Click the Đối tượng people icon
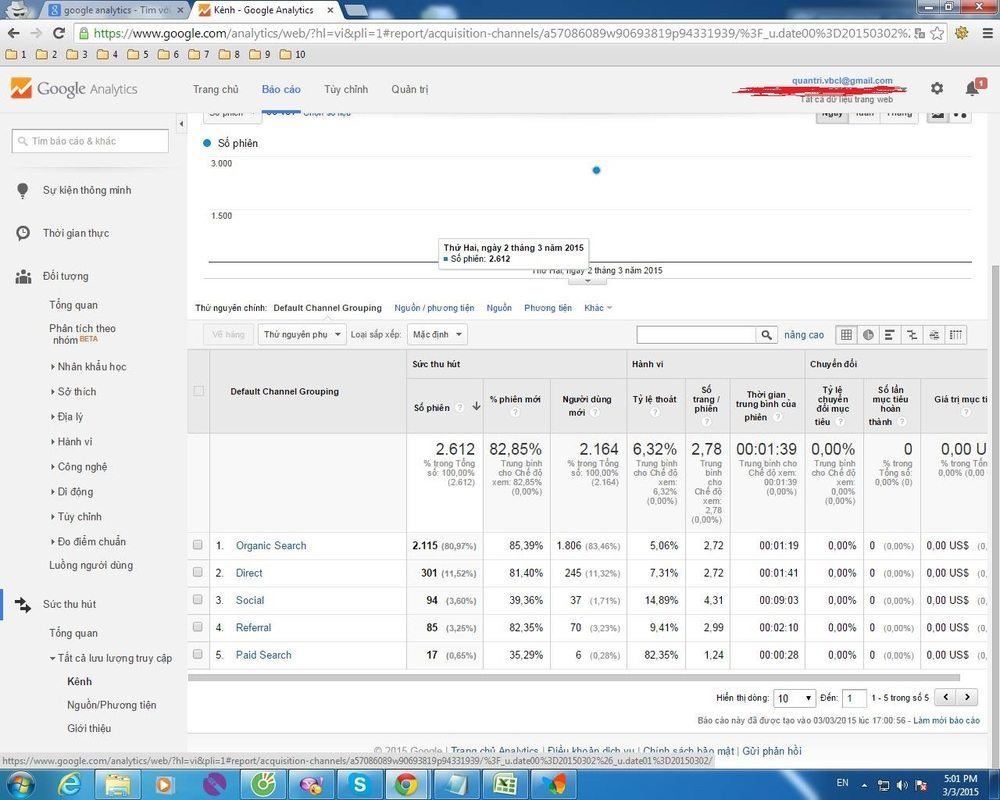This screenshot has height=800, width=1000. [23, 276]
